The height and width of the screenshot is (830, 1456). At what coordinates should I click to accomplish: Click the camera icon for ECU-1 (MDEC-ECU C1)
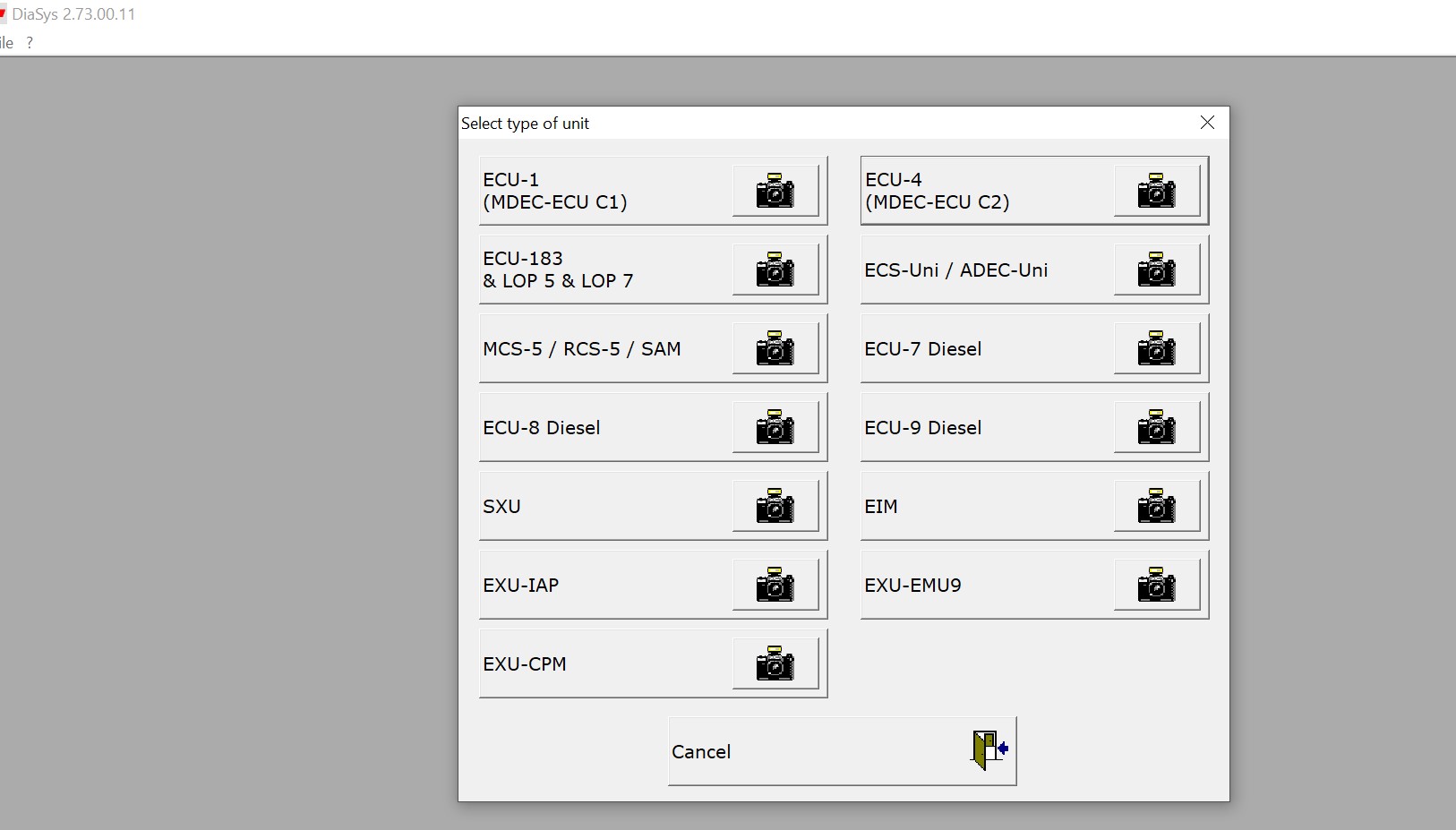tap(775, 190)
